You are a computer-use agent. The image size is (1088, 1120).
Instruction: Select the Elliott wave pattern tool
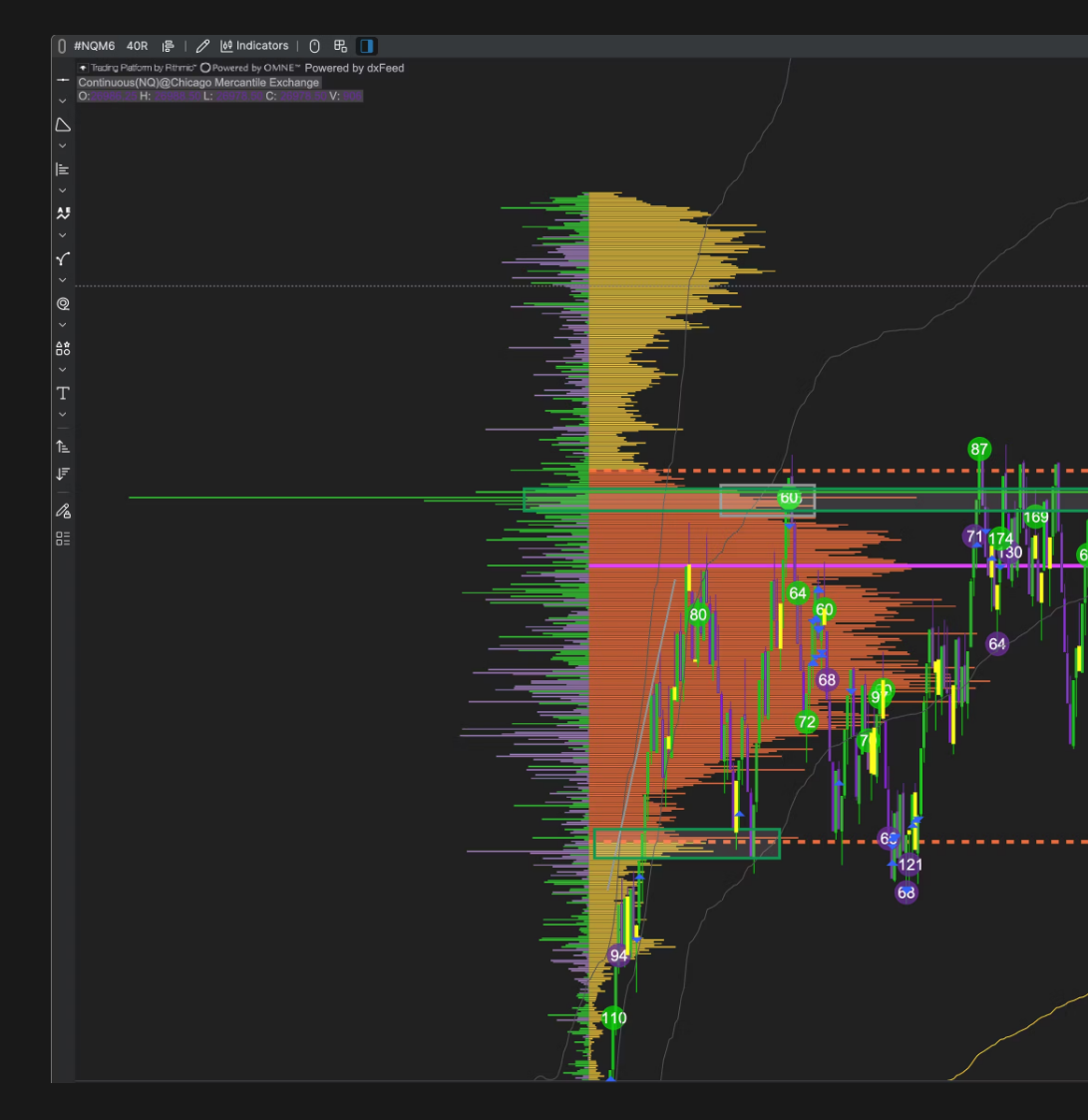click(x=63, y=213)
